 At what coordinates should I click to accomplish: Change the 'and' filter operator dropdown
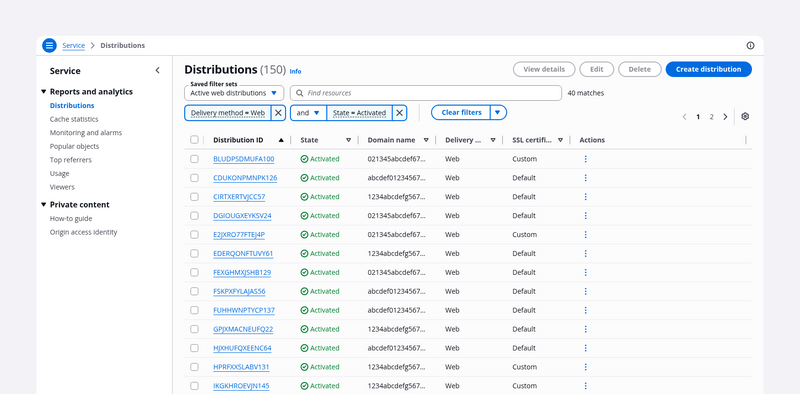308,113
